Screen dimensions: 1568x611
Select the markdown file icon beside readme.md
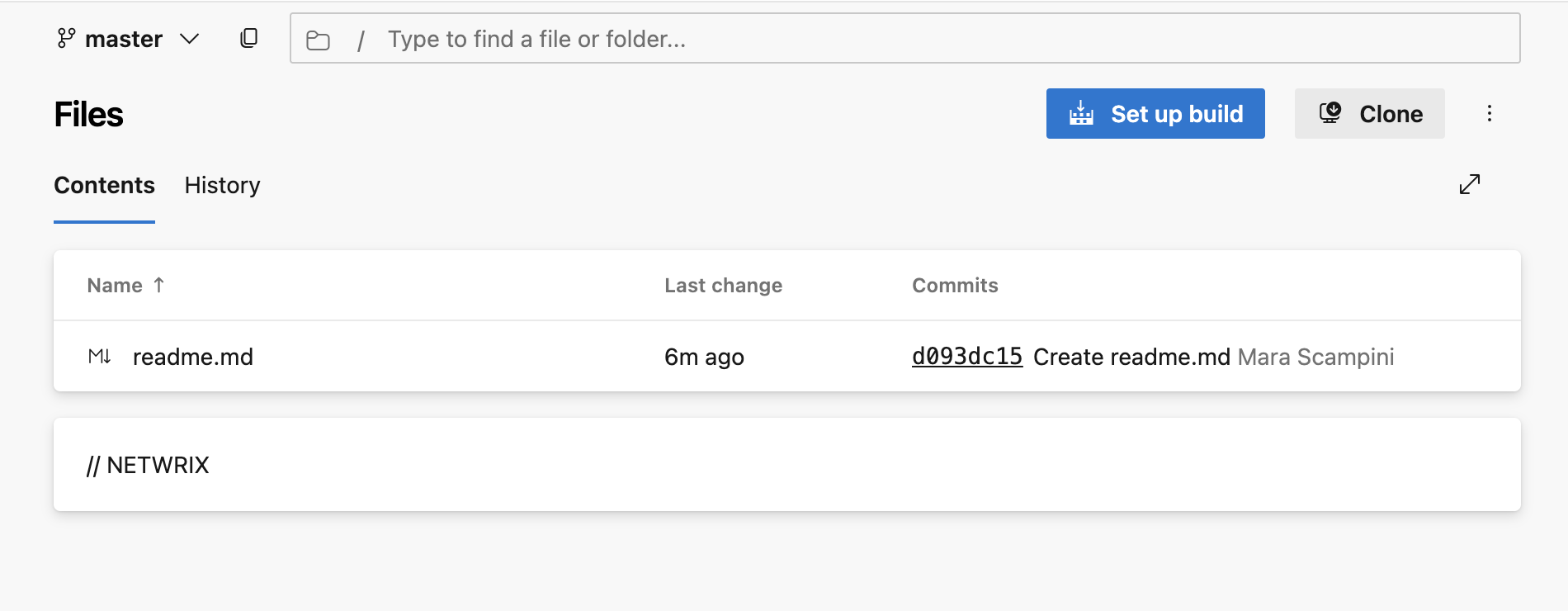(x=98, y=356)
